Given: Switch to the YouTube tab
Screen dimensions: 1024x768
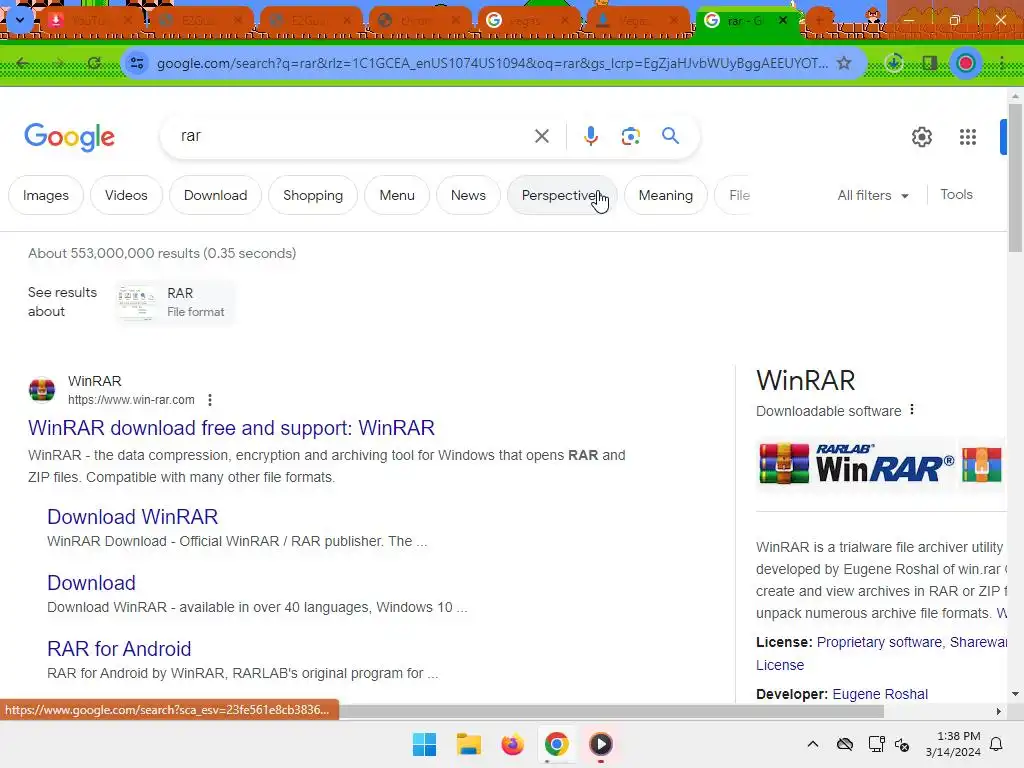Looking at the screenshot, I should click(x=93, y=21).
